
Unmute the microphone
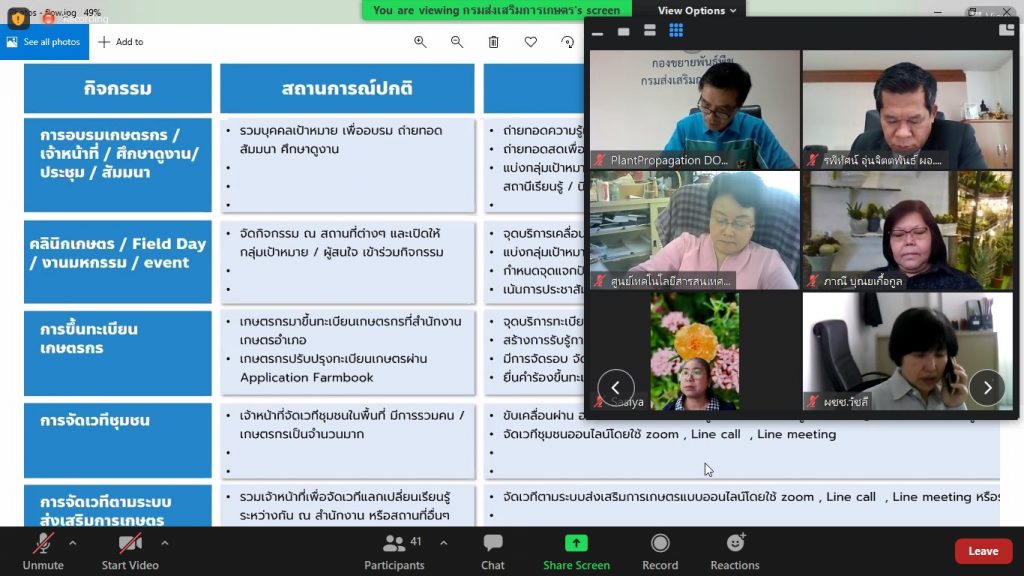pos(43,549)
